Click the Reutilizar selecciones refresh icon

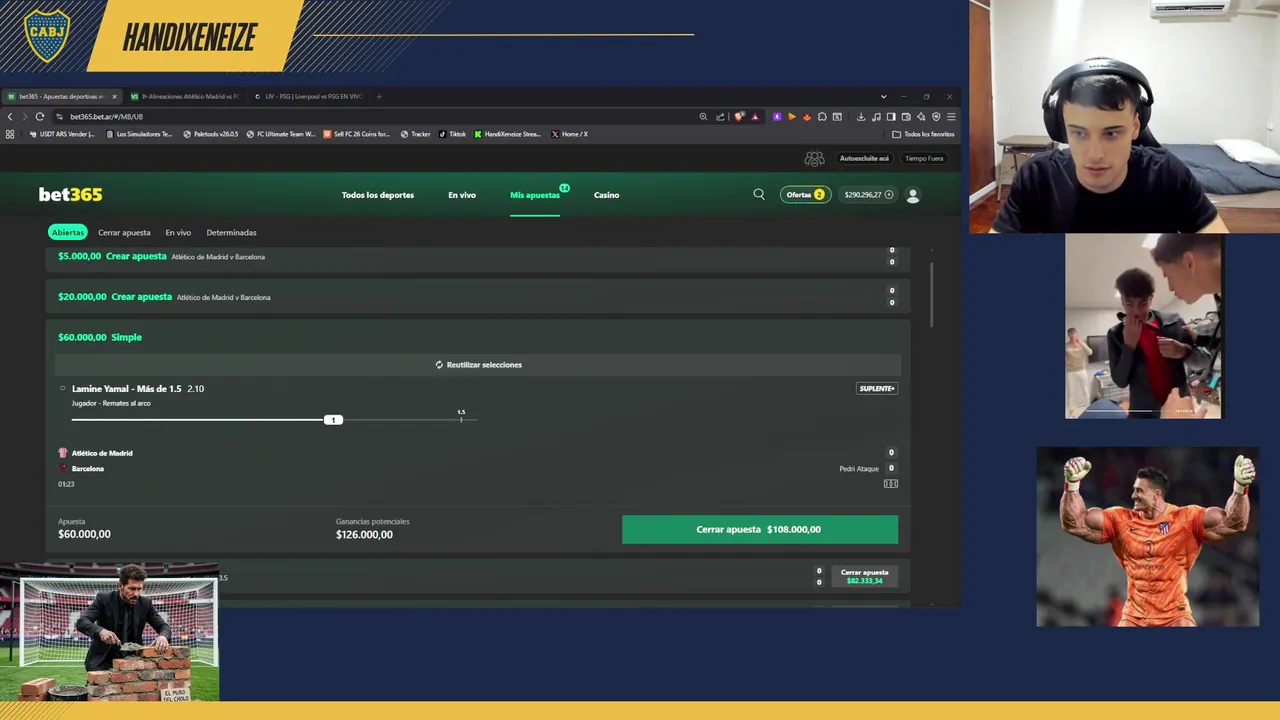(x=439, y=365)
